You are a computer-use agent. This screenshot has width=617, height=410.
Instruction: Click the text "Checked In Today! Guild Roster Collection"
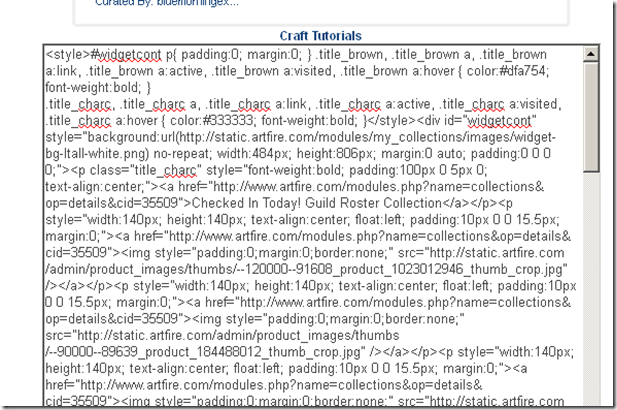coord(317,203)
